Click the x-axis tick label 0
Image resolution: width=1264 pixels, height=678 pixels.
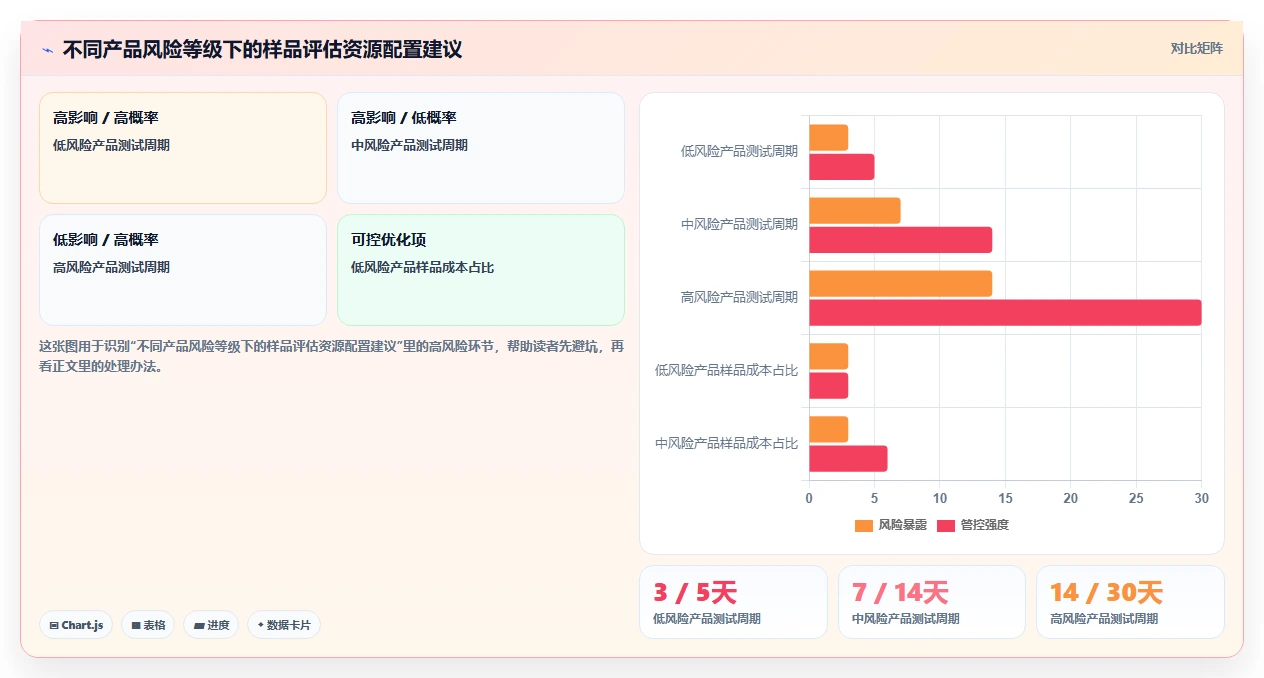tap(809, 498)
